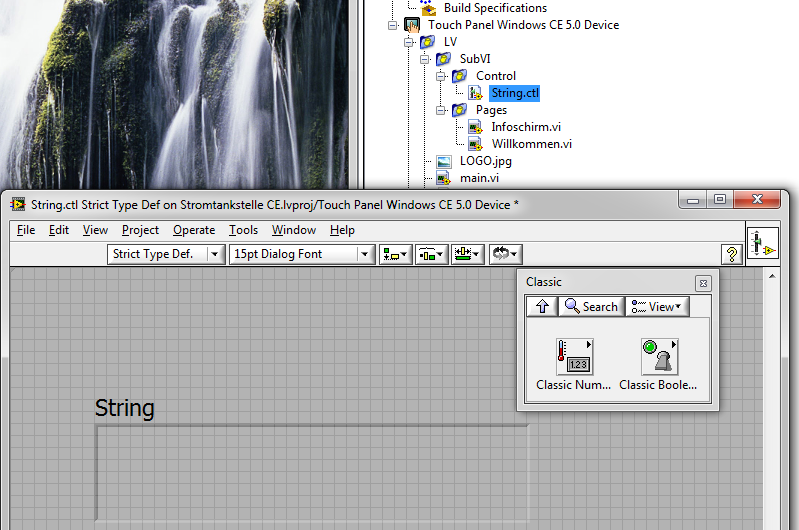Open the Project menu
The image size is (799, 530).
[140, 230]
